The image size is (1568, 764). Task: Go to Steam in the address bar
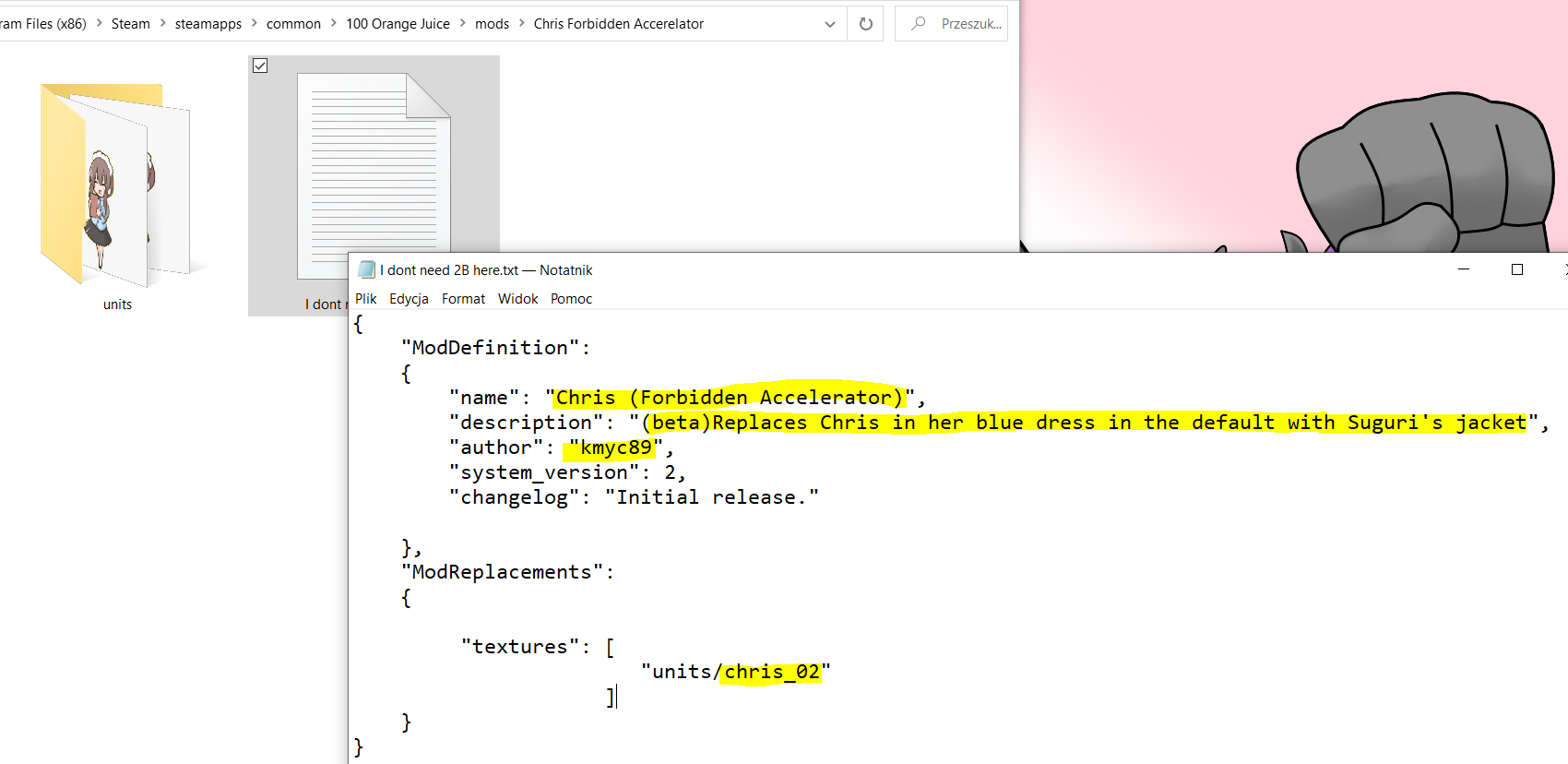point(130,24)
